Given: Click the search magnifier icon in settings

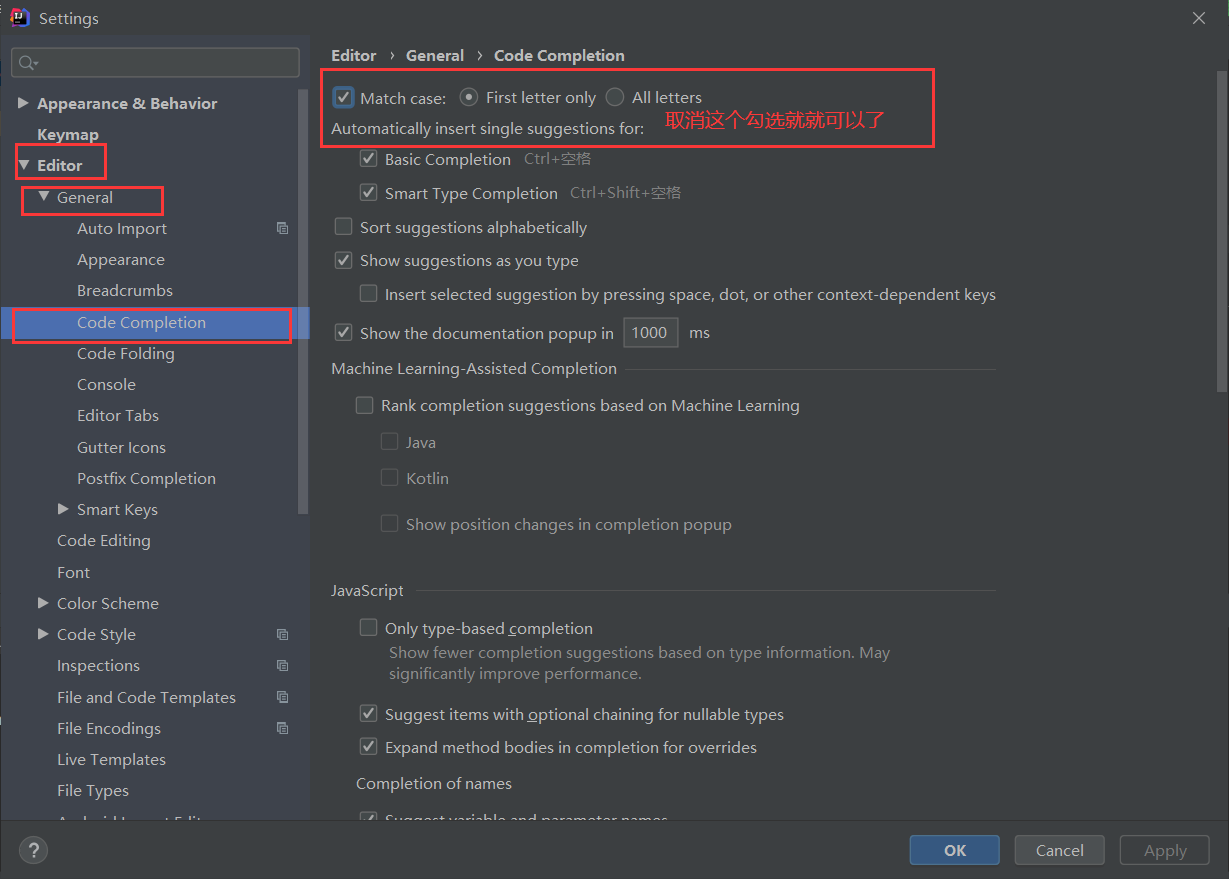Looking at the screenshot, I should pyautogui.click(x=27, y=63).
